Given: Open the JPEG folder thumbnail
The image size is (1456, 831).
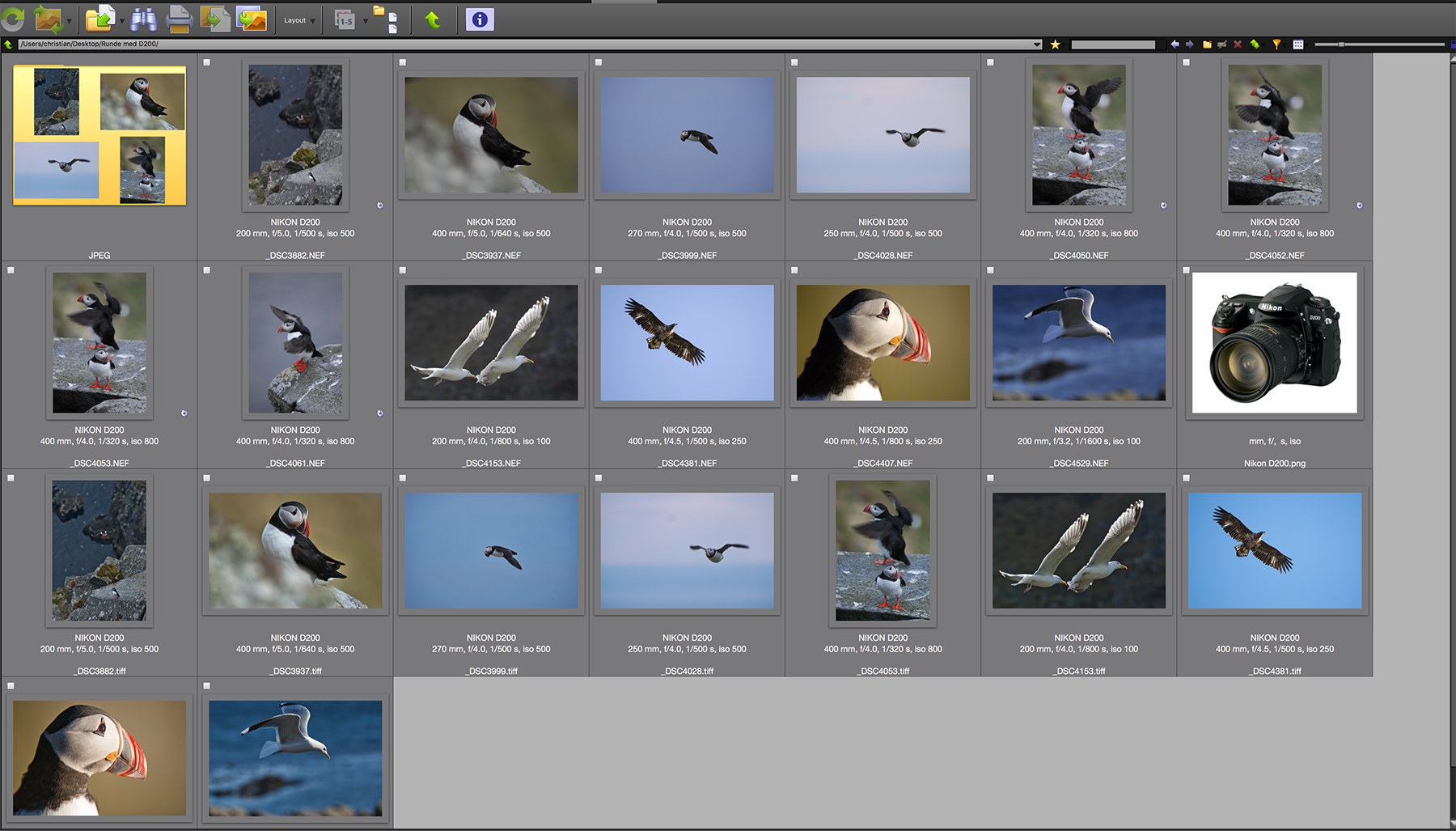Looking at the screenshot, I should coord(99,135).
